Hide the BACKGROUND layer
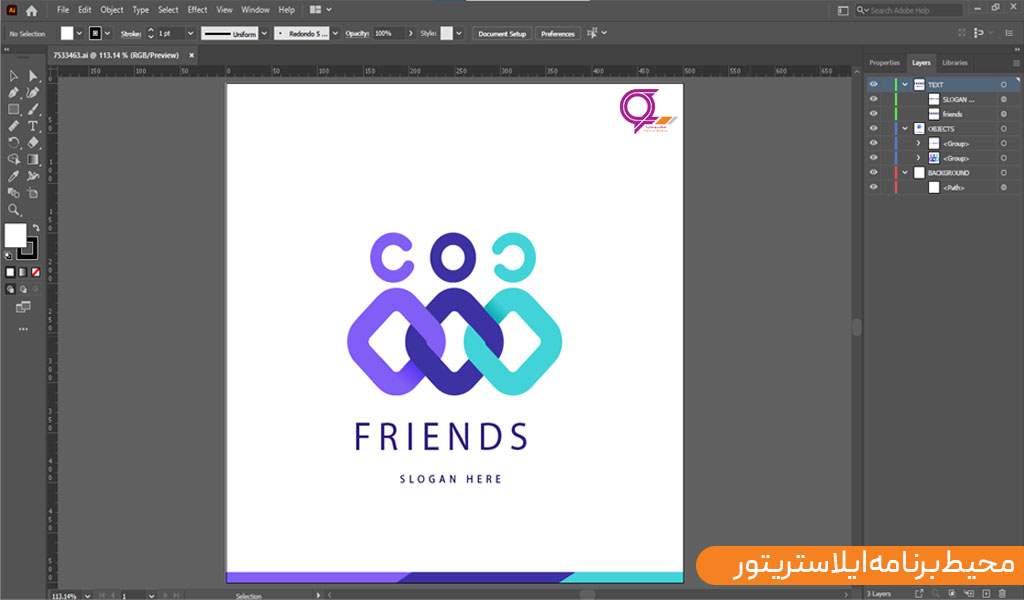Image resolution: width=1024 pixels, height=600 pixels. click(x=873, y=172)
